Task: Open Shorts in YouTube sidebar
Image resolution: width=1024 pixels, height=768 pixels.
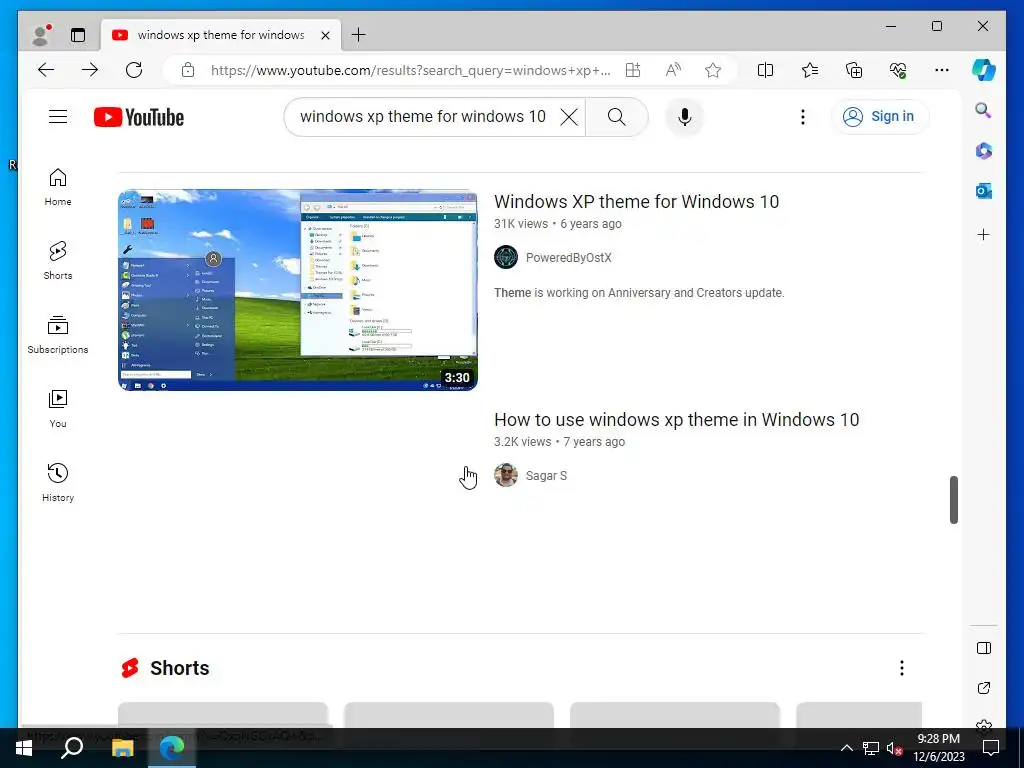Action: [x=58, y=261]
